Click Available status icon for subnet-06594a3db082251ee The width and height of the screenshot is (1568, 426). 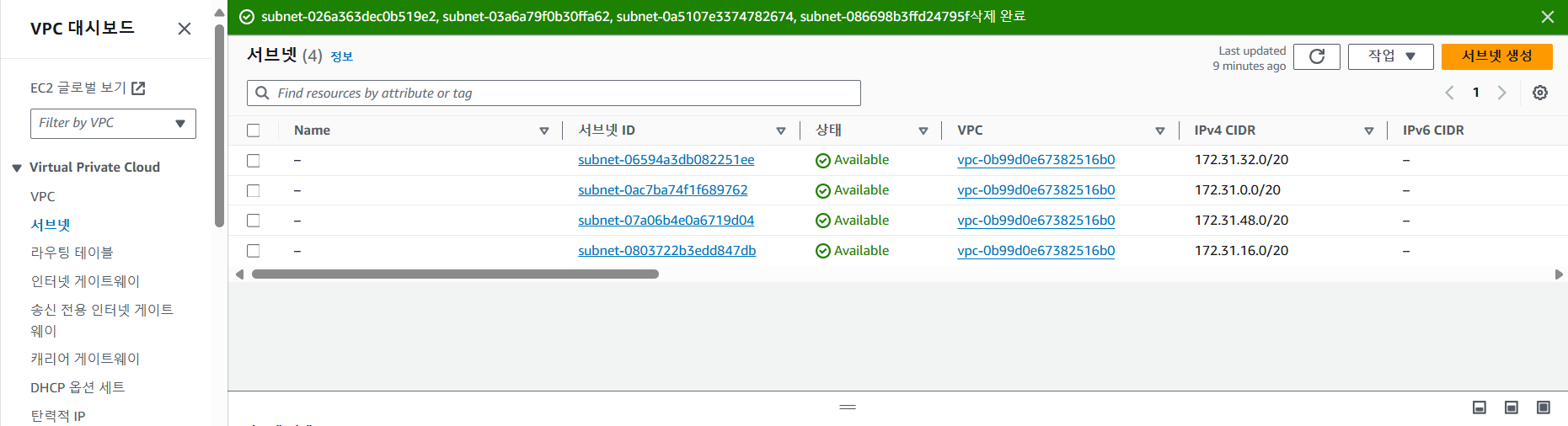click(823, 161)
